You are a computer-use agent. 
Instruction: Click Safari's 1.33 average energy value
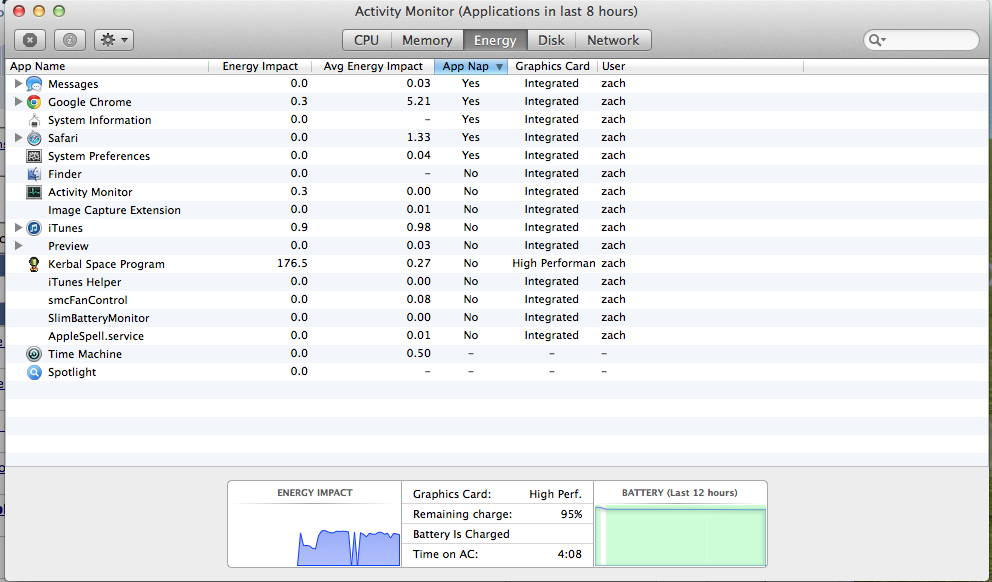[x=419, y=137]
